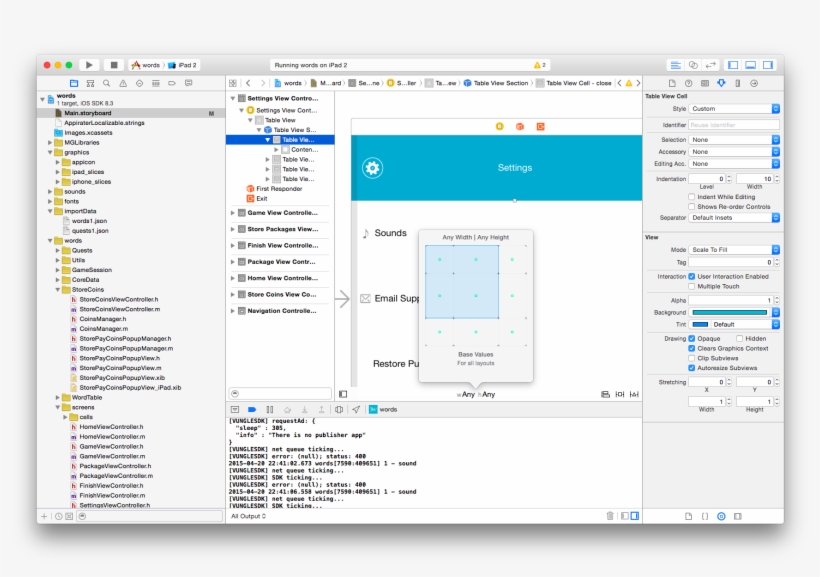This screenshot has height=577, width=820.
Task: Open the Find navigator search icon
Action: pyautogui.click(x=106, y=84)
